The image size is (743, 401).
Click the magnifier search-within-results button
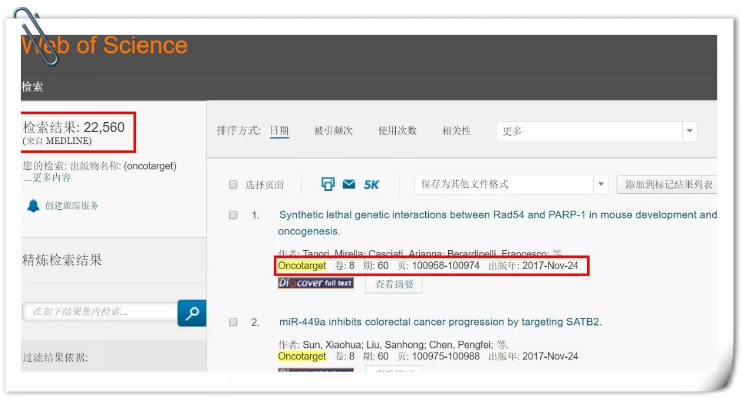[192, 313]
